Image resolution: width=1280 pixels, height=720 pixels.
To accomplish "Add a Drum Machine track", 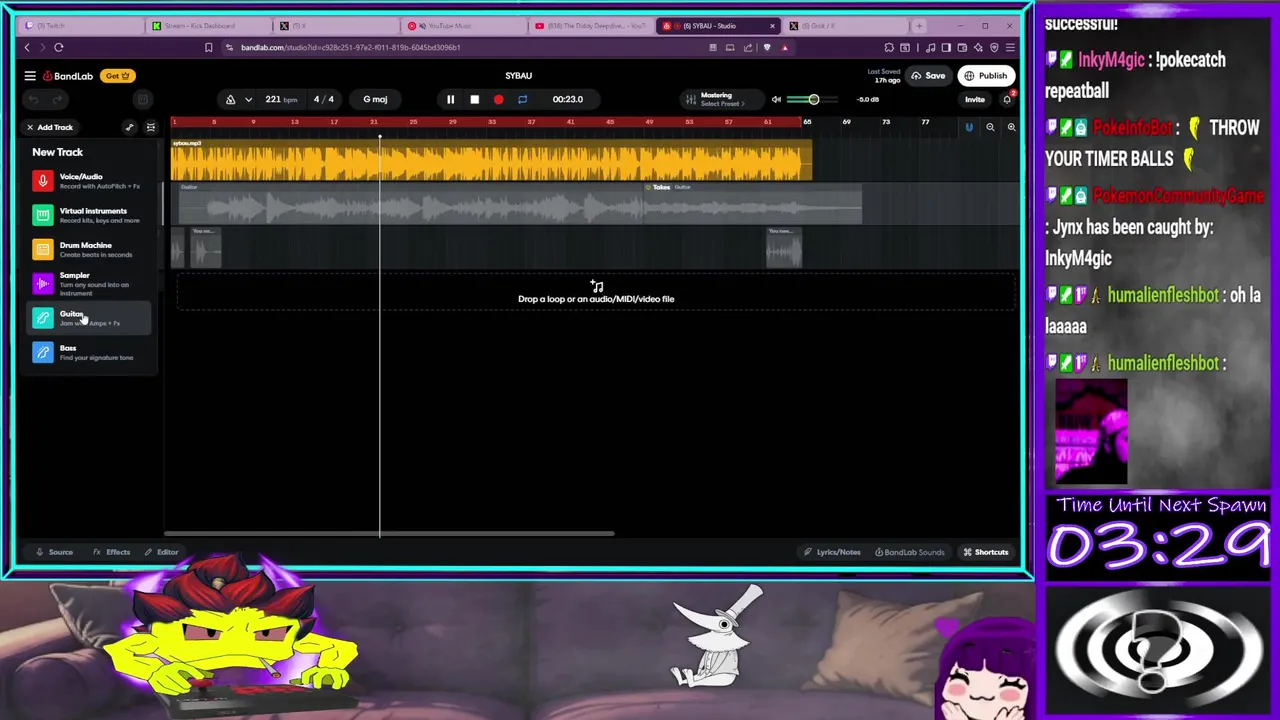I will point(90,249).
